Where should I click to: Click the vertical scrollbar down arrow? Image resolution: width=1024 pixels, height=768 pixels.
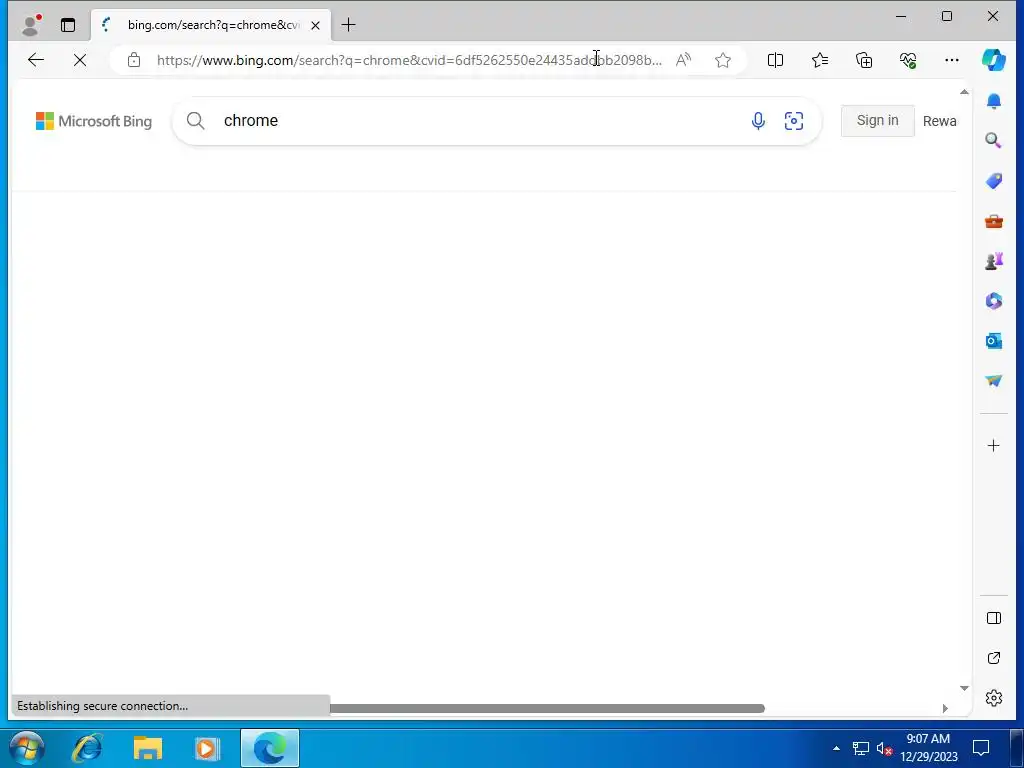click(964, 688)
